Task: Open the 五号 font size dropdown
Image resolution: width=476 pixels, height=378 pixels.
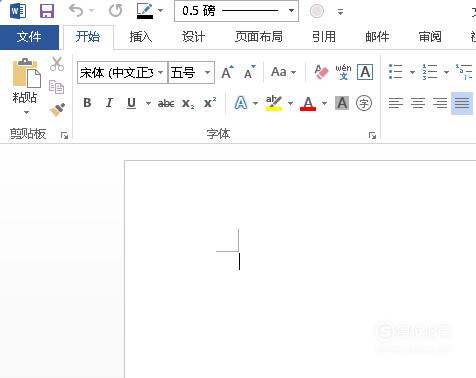Action: [207, 72]
